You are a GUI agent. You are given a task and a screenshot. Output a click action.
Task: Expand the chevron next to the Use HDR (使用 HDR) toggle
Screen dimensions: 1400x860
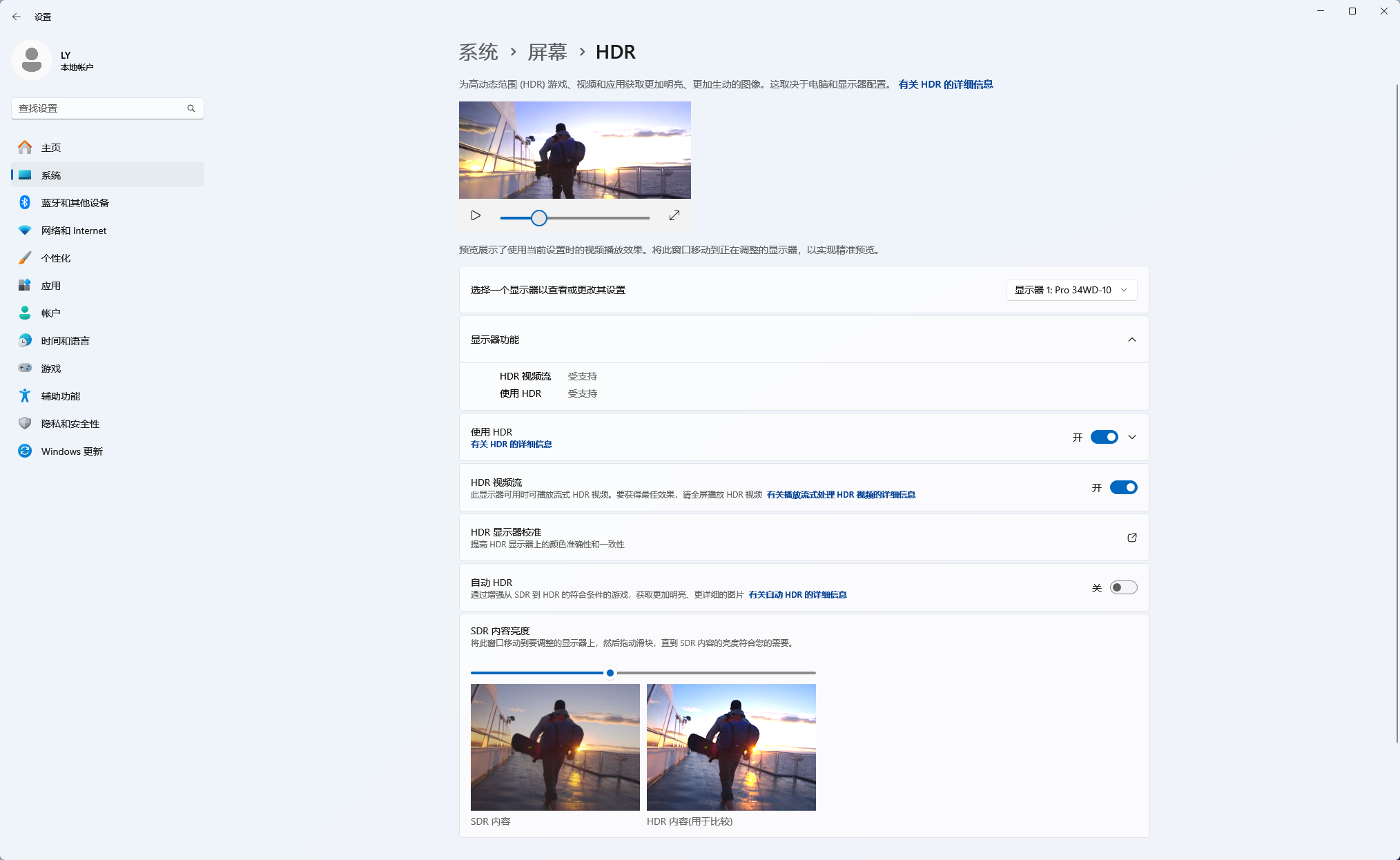coord(1131,437)
